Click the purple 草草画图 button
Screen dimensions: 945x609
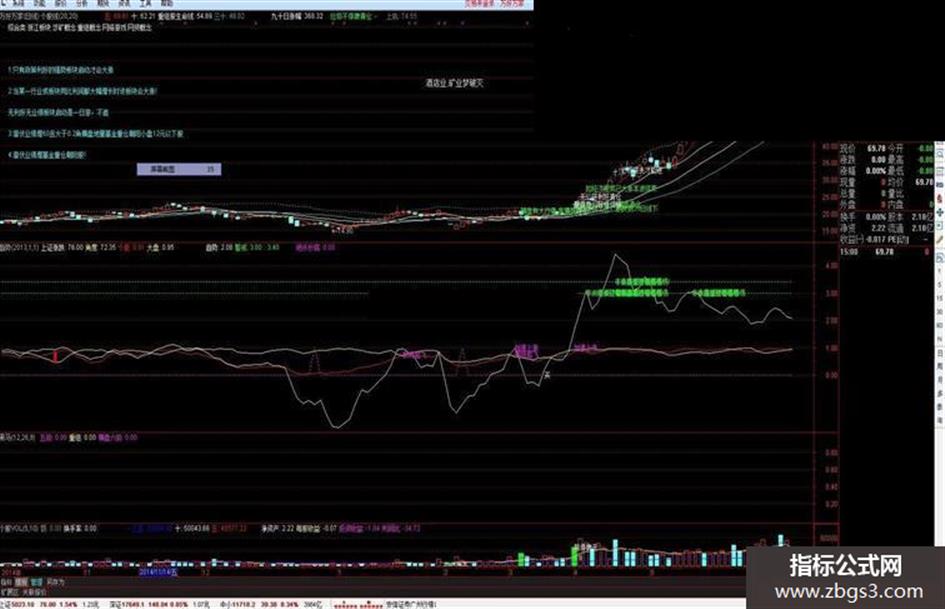pos(178,169)
